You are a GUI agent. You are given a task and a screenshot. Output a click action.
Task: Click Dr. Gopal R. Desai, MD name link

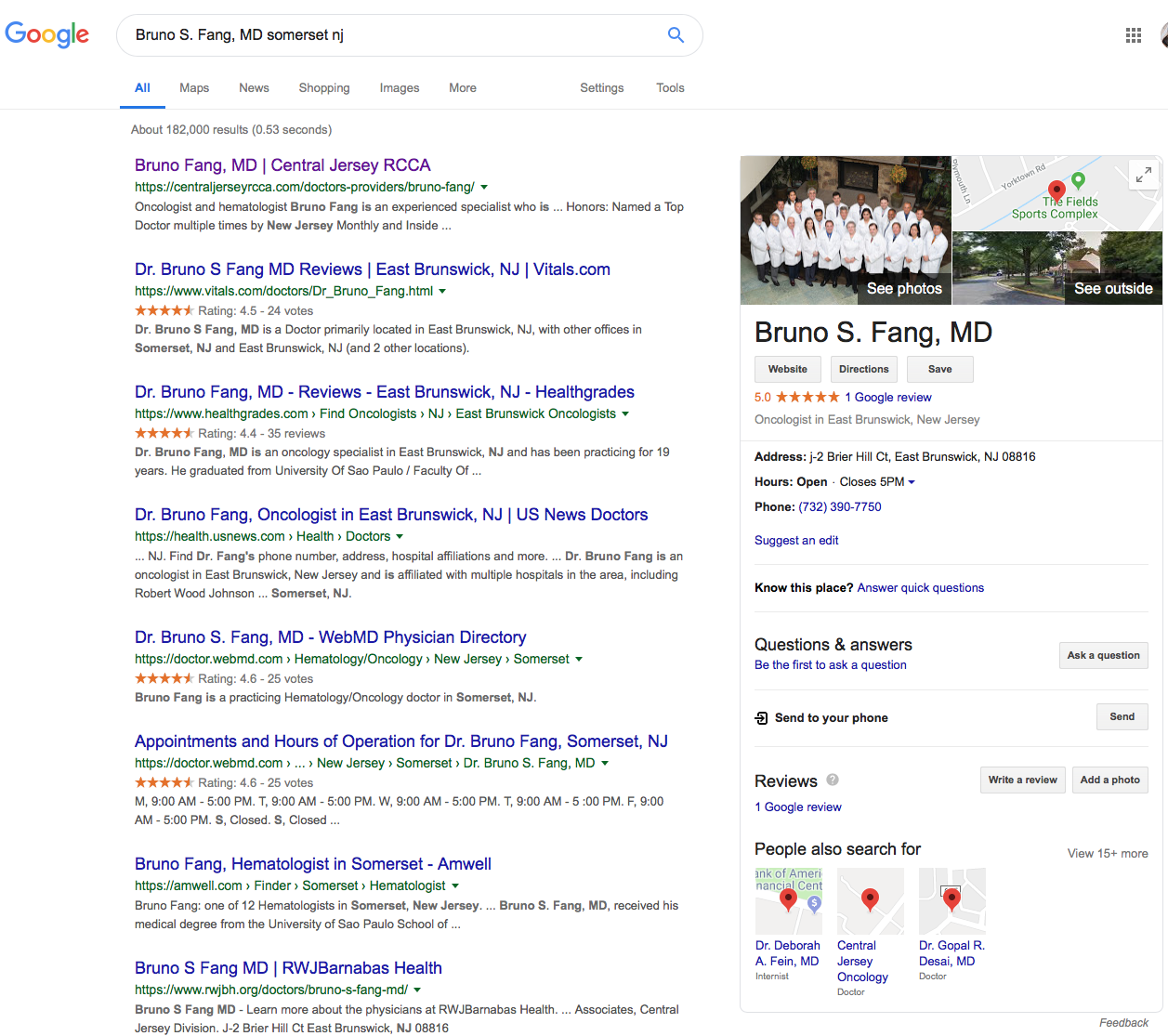(951, 953)
